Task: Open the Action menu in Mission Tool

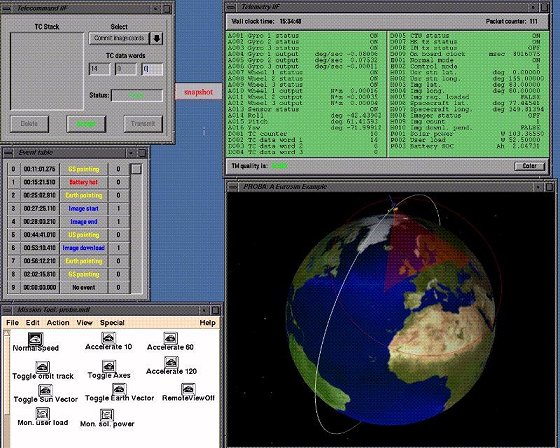Action: click(x=58, y=323)
